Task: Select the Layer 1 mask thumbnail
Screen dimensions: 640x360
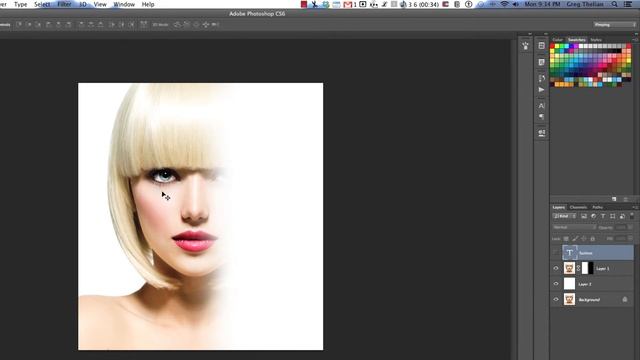Action: 587,268
